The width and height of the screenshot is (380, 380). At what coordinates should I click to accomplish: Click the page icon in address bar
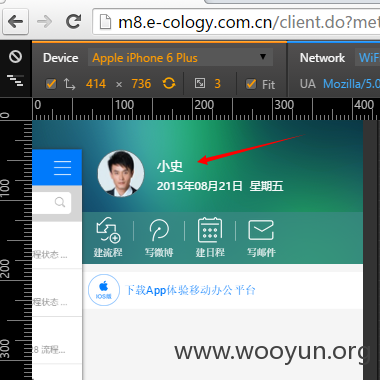(105, 22)
